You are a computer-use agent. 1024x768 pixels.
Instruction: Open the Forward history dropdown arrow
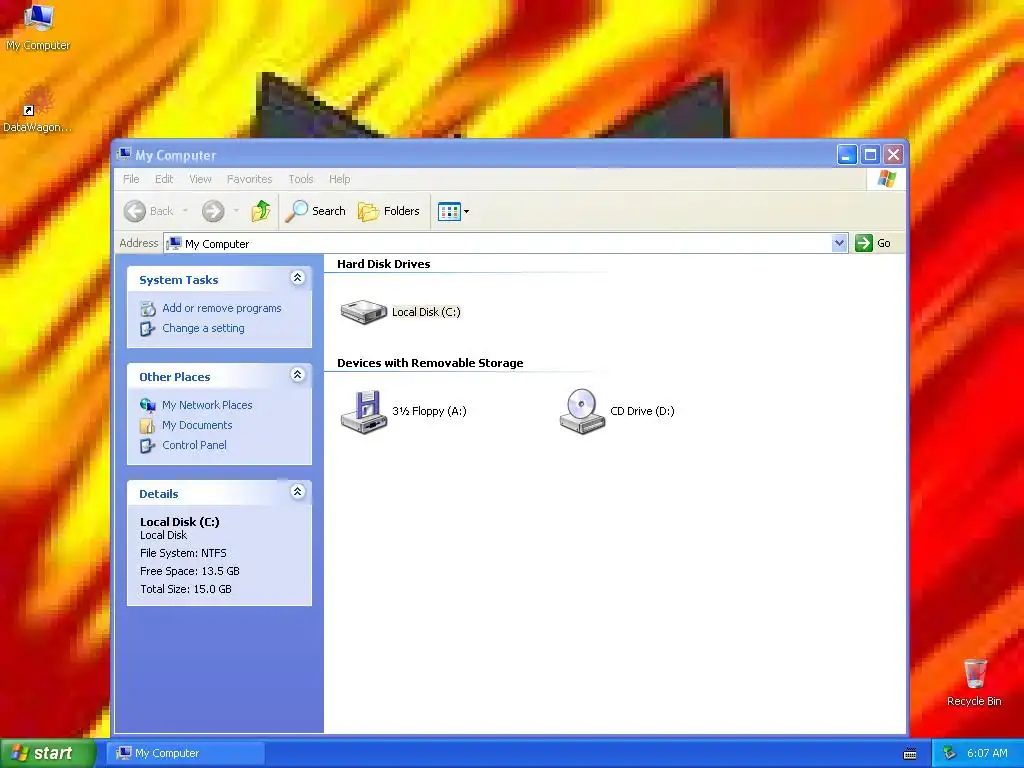[236, 211]
